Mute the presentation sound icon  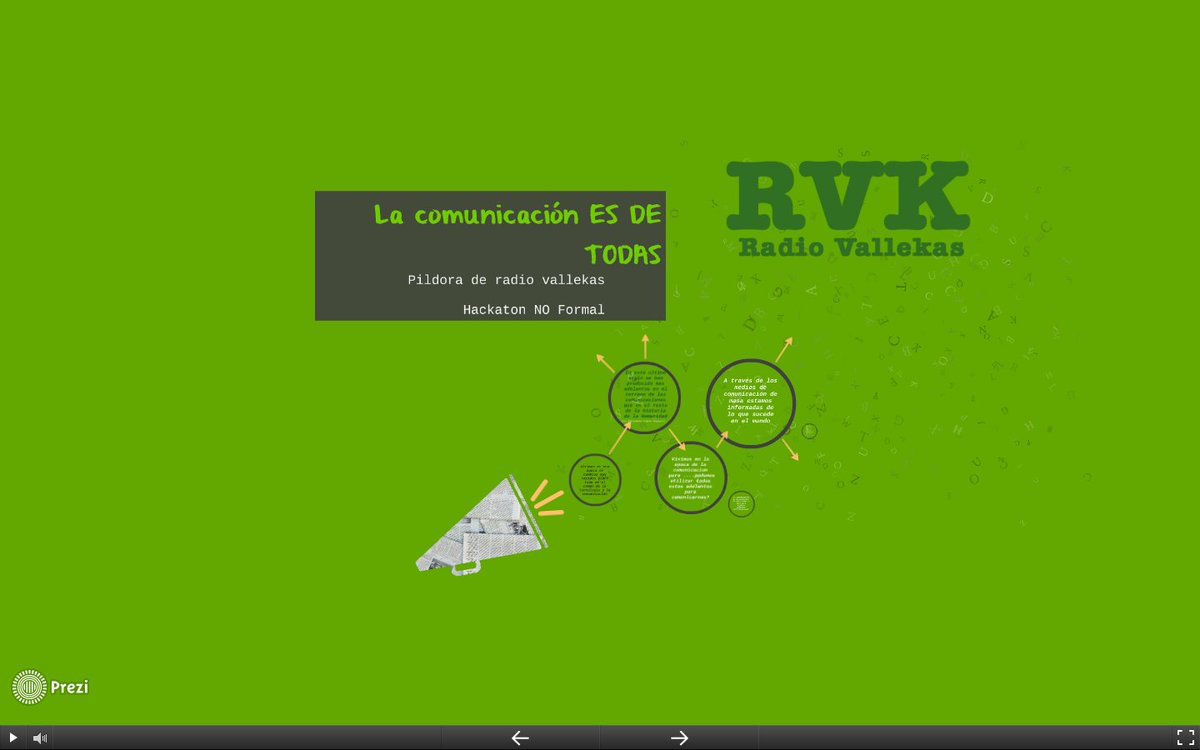tap(40, 738)
